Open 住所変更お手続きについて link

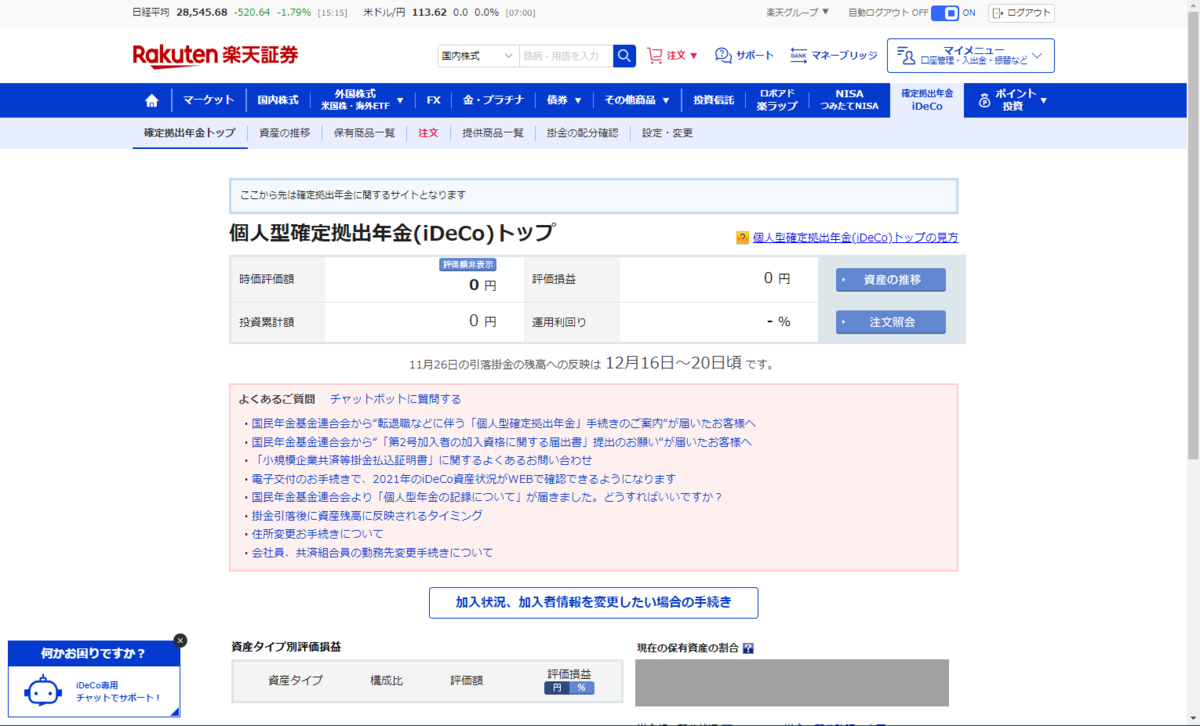[x=317, y=534]
